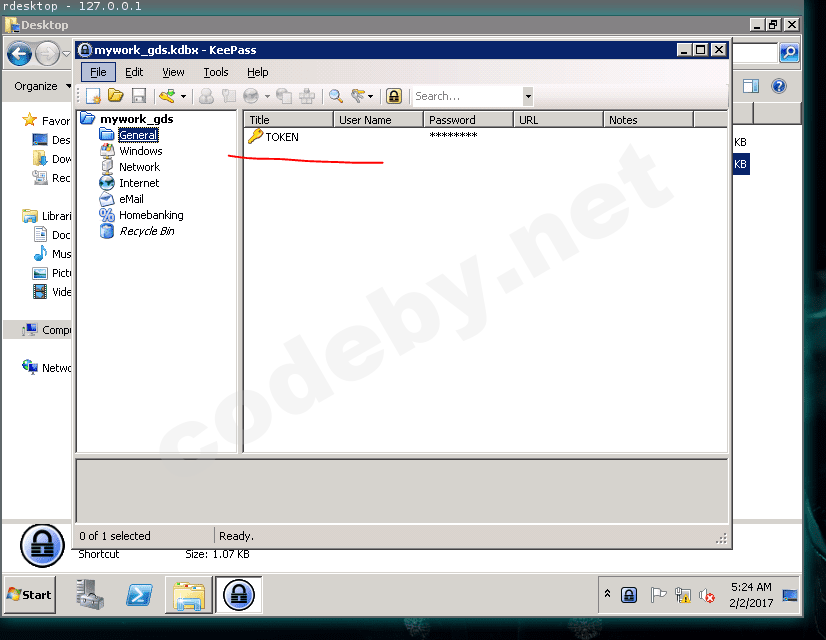This screenshot has width=826, height=640.
Task: Switch to Windows Explorer taskbar button
Action: pos(189,595)
